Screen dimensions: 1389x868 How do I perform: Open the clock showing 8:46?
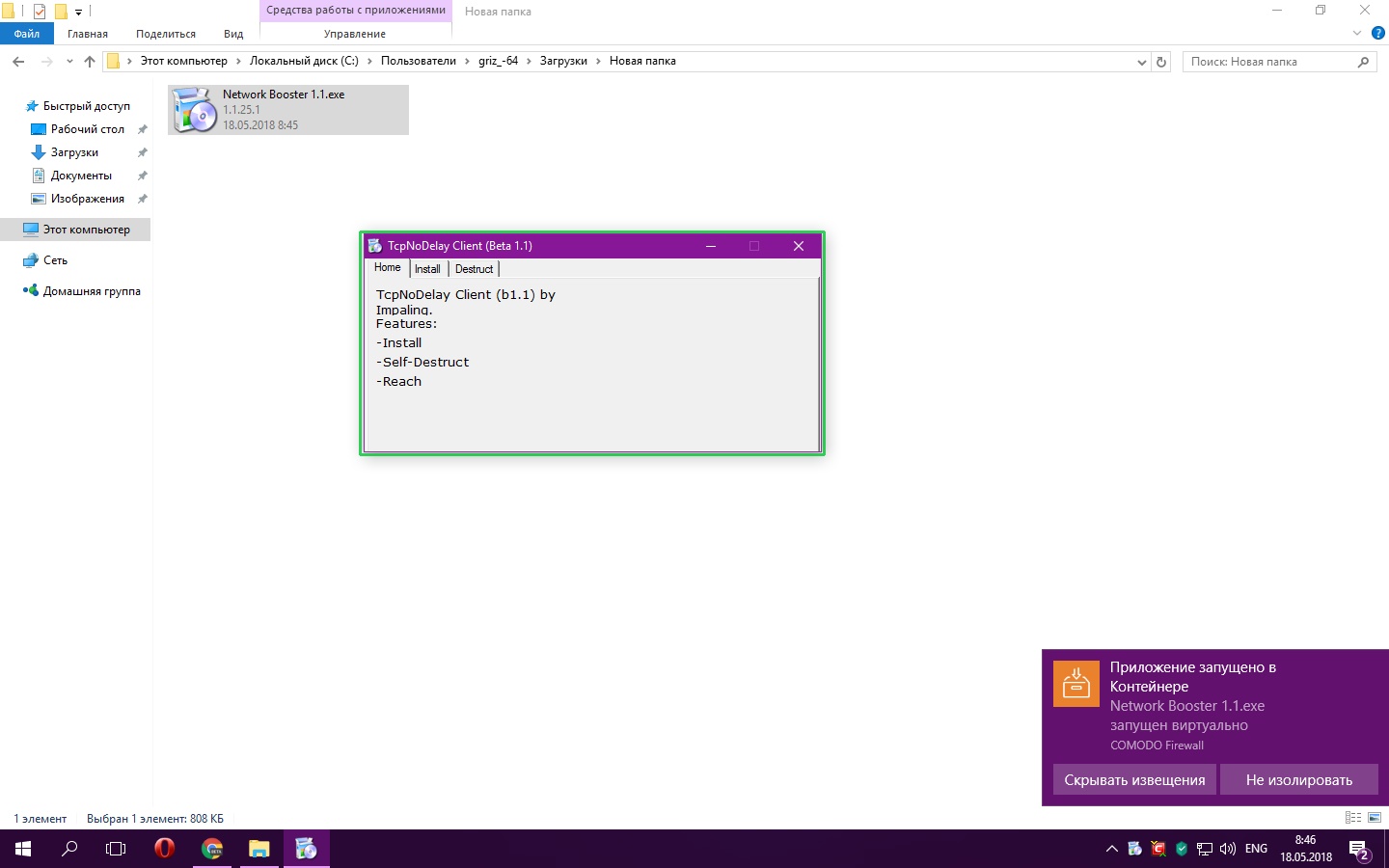[x=1306, y=849]
